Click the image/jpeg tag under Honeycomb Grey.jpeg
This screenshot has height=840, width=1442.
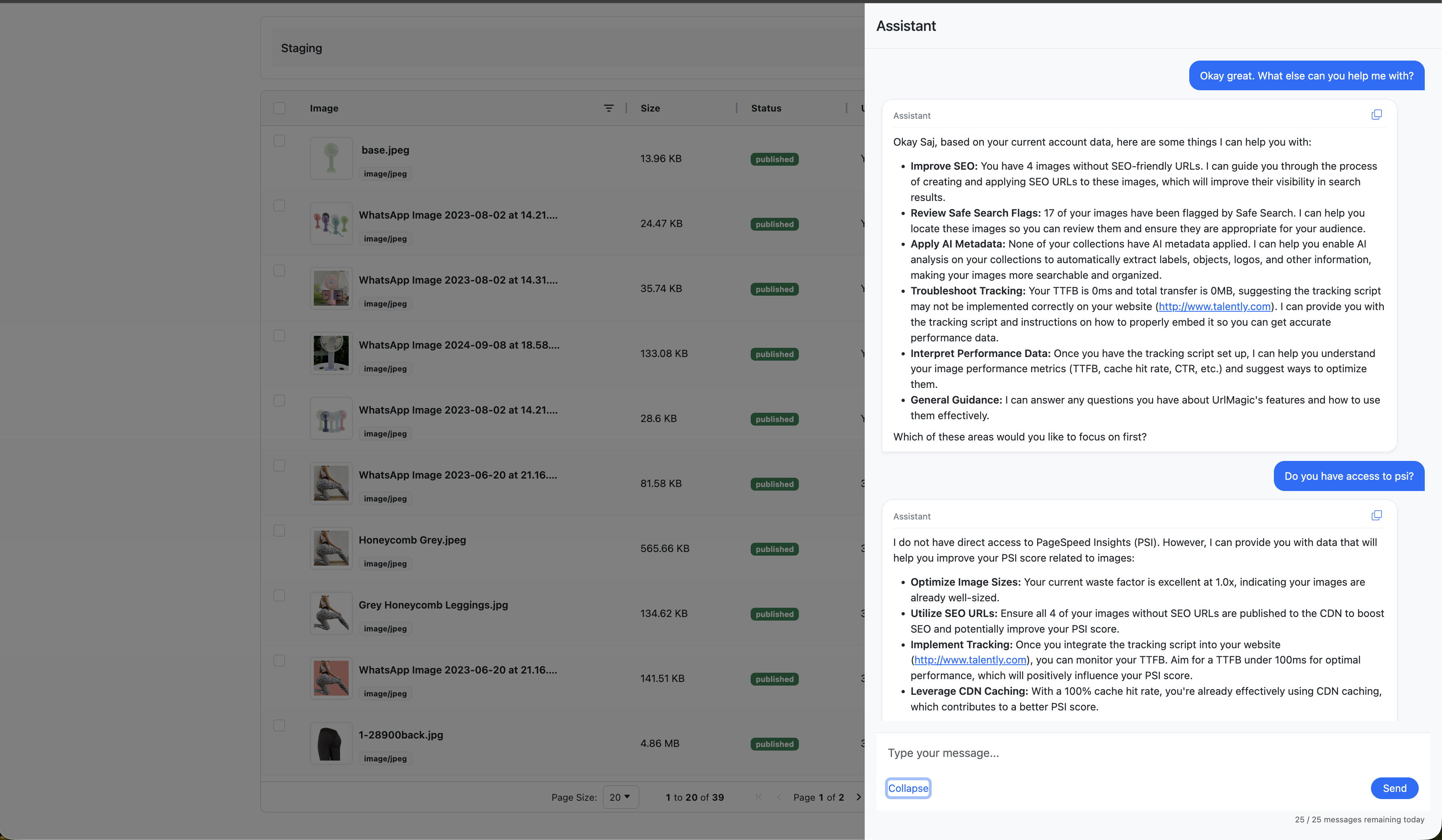385,564
